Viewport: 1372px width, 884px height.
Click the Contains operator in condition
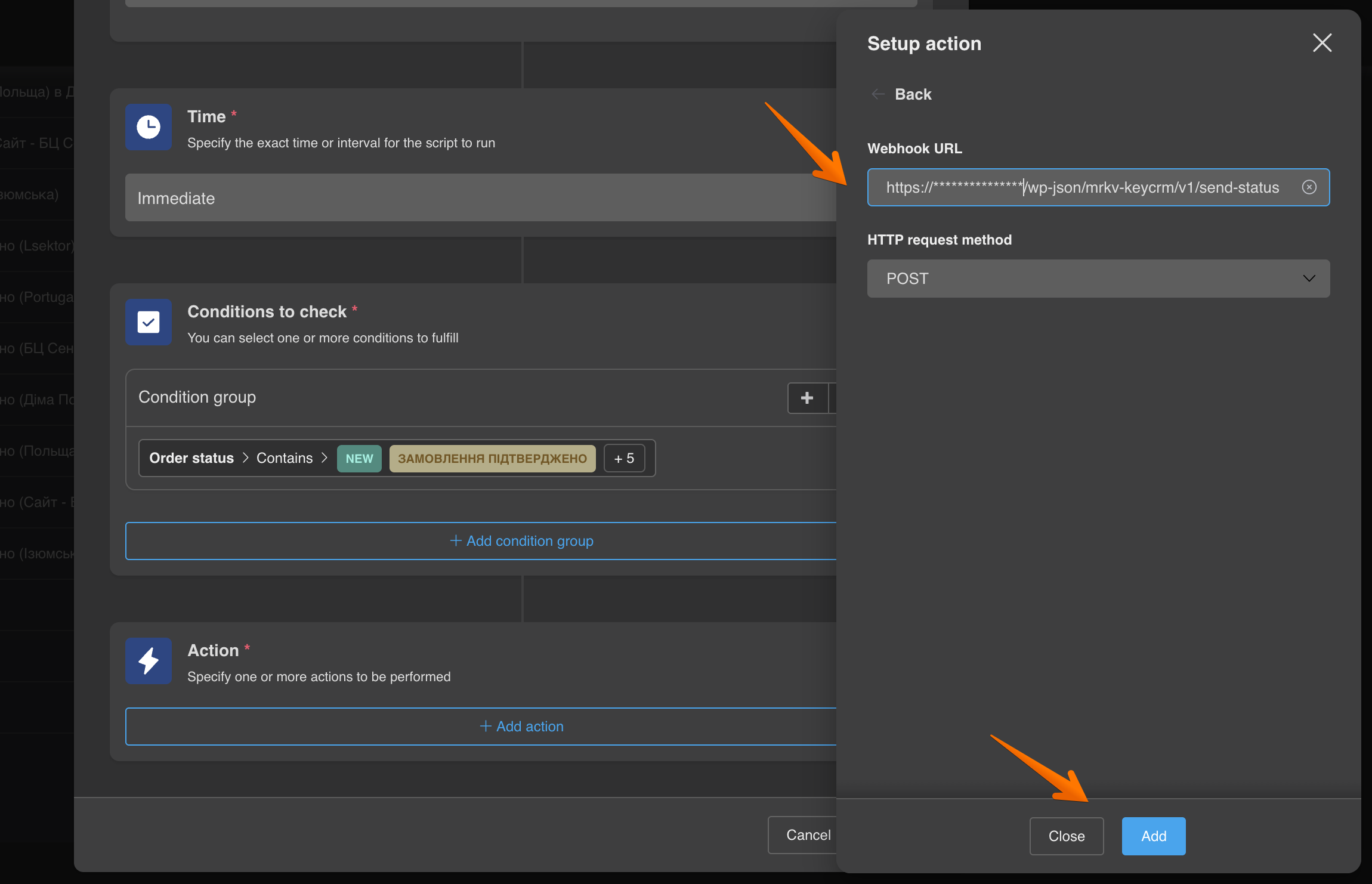click(x=285, y=458)
